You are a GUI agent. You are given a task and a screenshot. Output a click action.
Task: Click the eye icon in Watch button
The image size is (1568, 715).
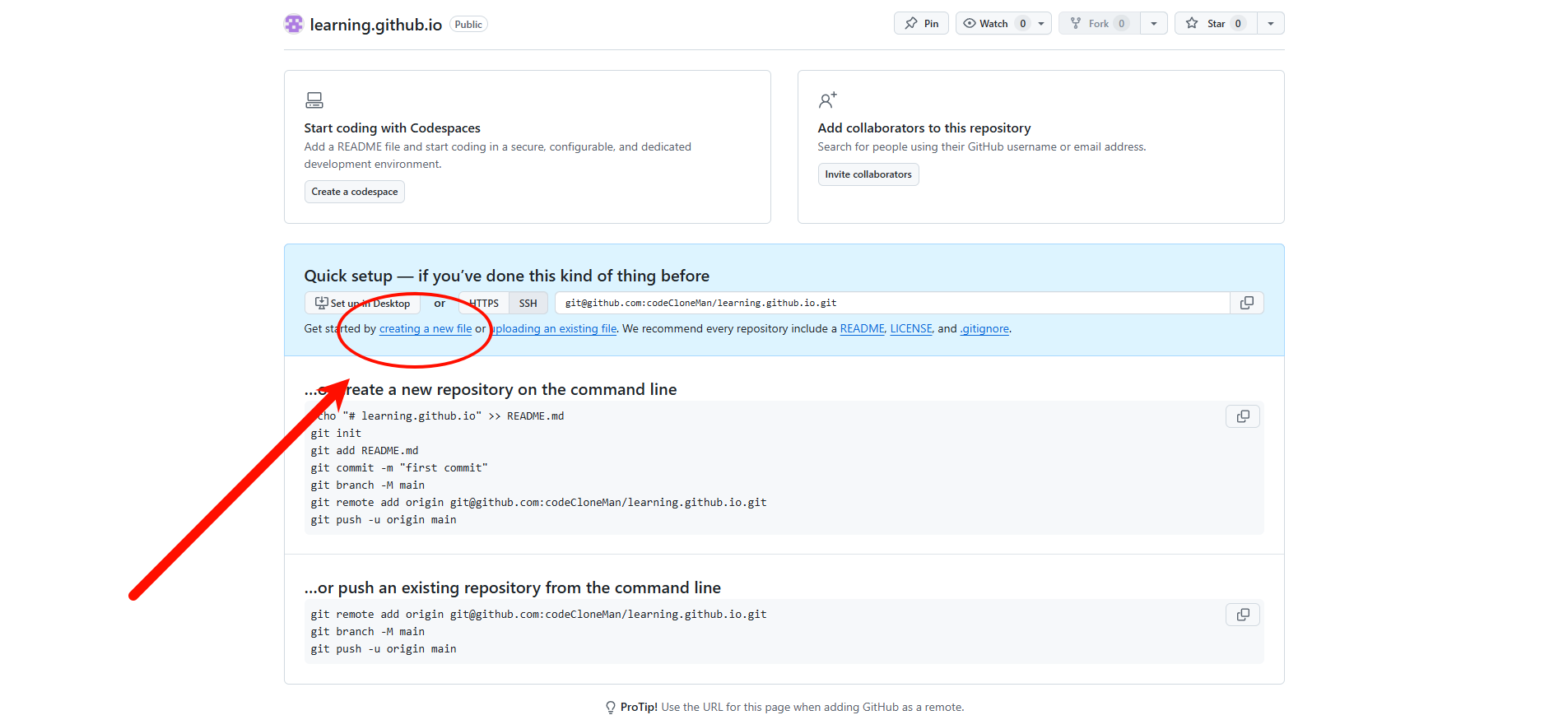(x=970, y=23)
